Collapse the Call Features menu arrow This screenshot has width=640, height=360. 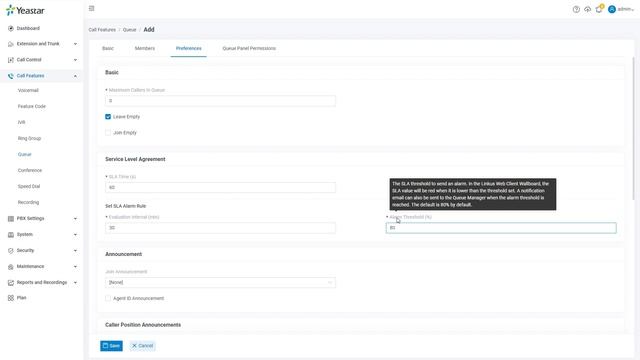(x=75, y=76)
